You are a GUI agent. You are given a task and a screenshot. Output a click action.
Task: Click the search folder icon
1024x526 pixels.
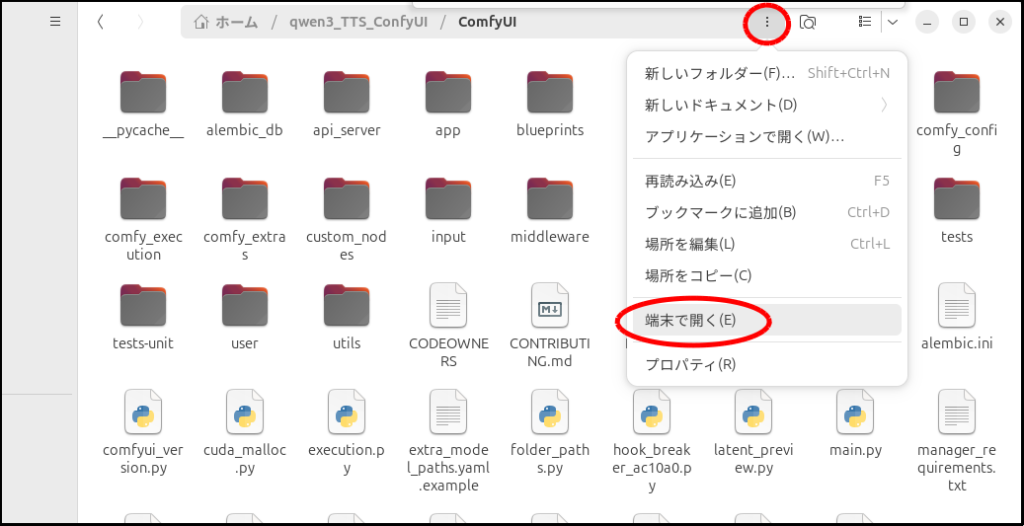pos(807,22)
